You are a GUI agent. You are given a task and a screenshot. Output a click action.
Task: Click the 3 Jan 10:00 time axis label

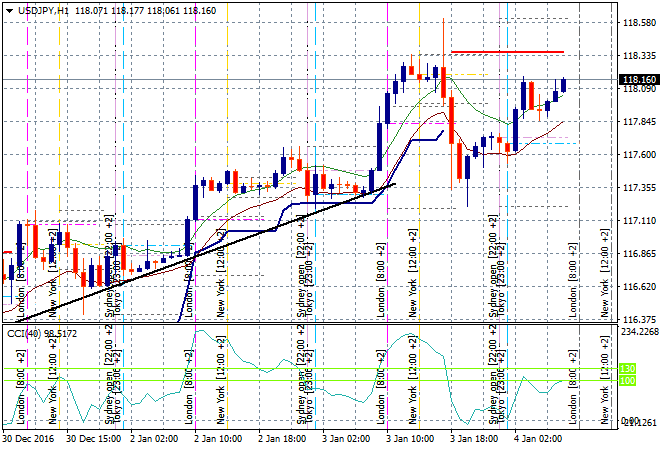click(410, 439)
